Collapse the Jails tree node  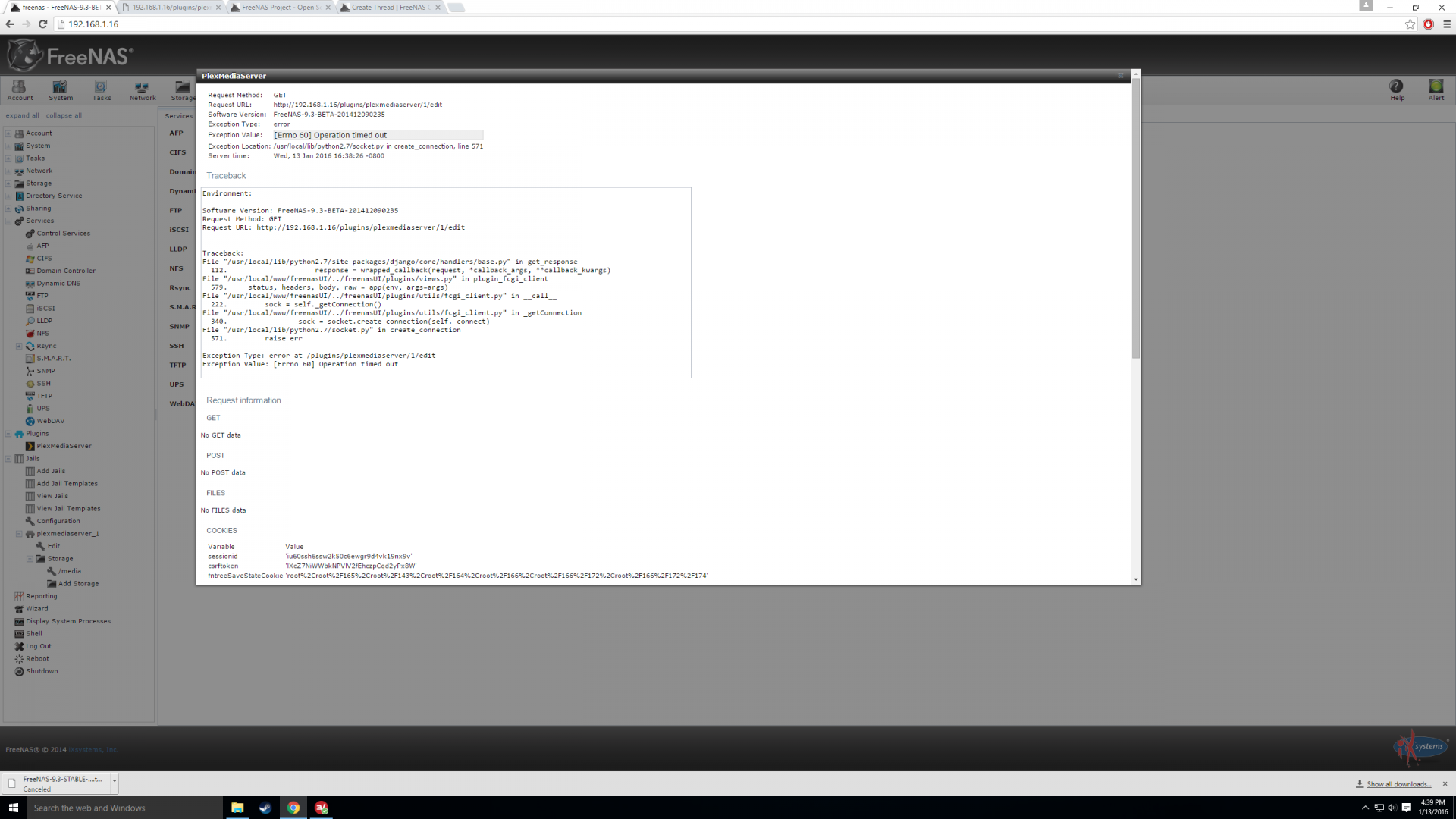[x=8, y=459]
